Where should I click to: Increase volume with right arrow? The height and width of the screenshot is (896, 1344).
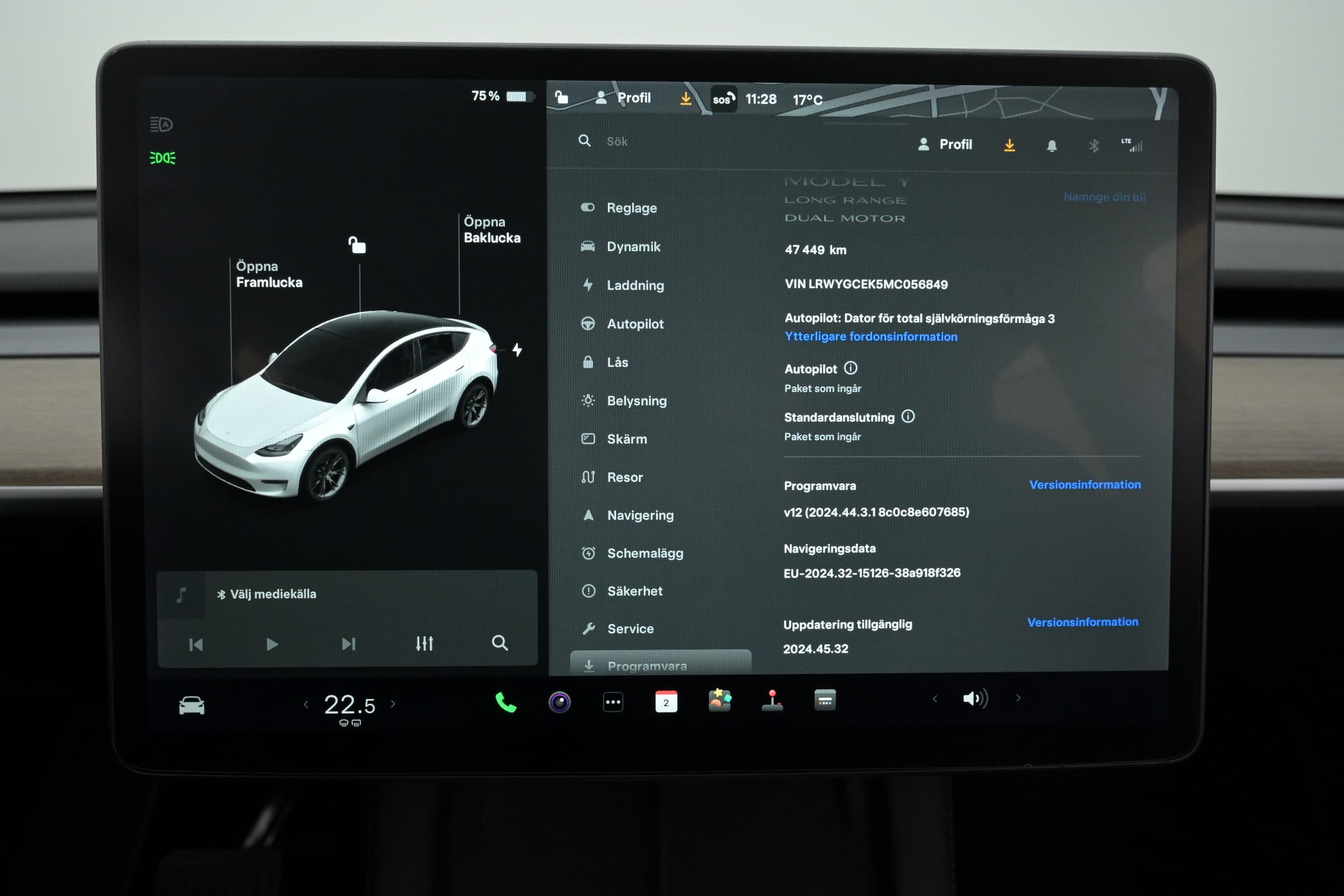pos(1018,698)
